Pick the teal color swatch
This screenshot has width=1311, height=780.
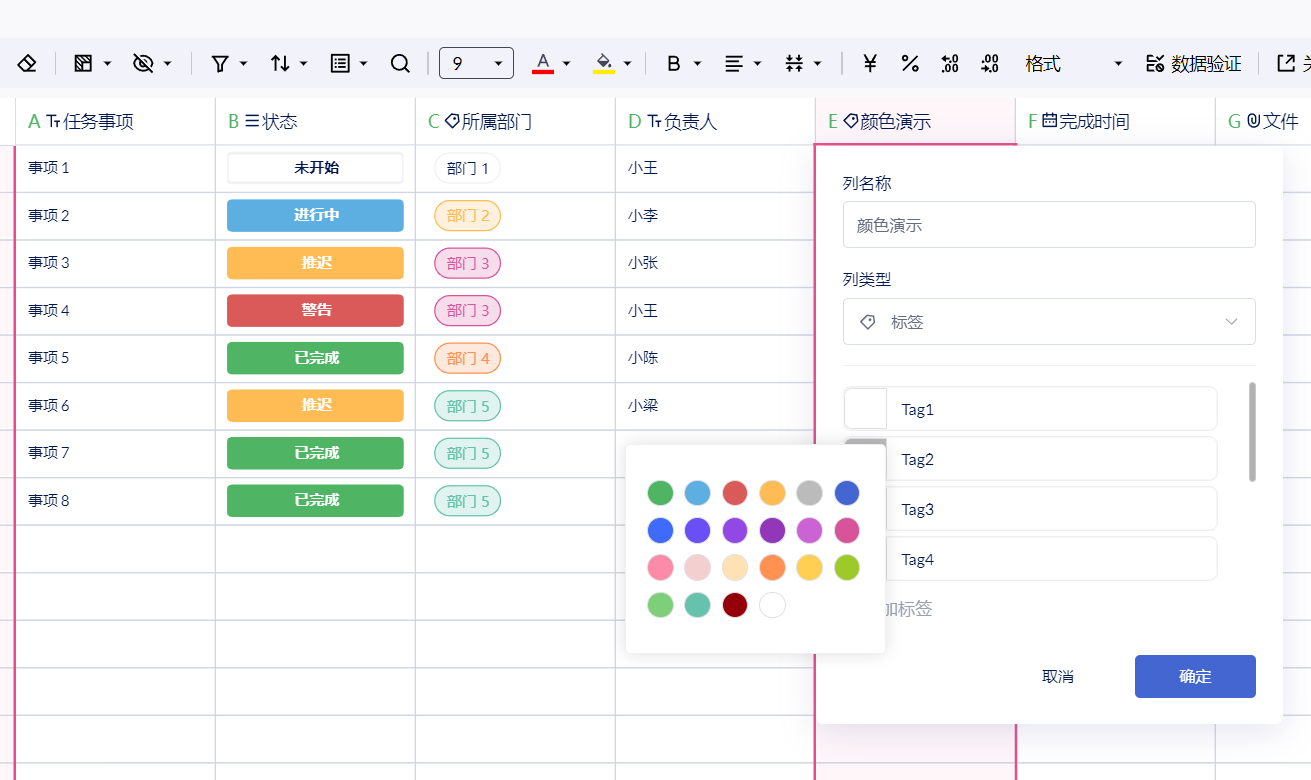(x=697, y=605)
